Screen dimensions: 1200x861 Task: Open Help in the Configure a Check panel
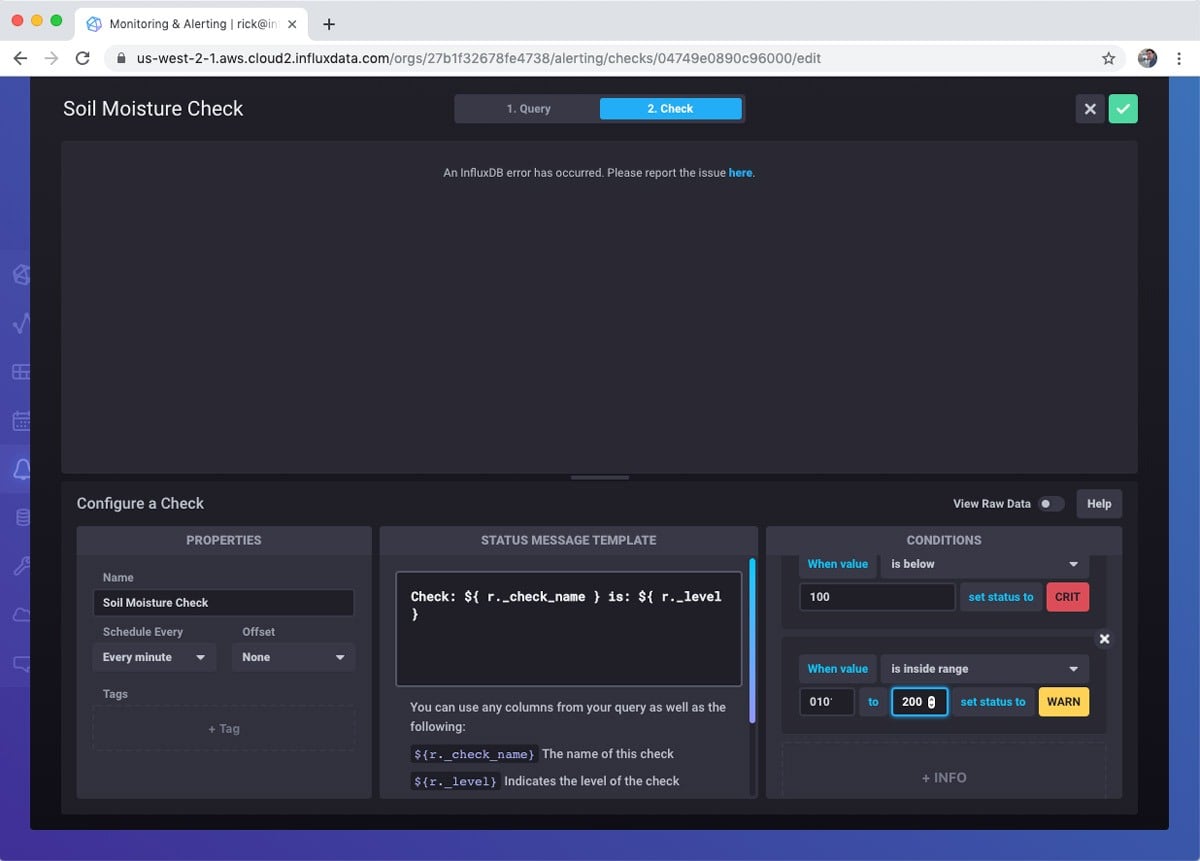pos(1098,504)
